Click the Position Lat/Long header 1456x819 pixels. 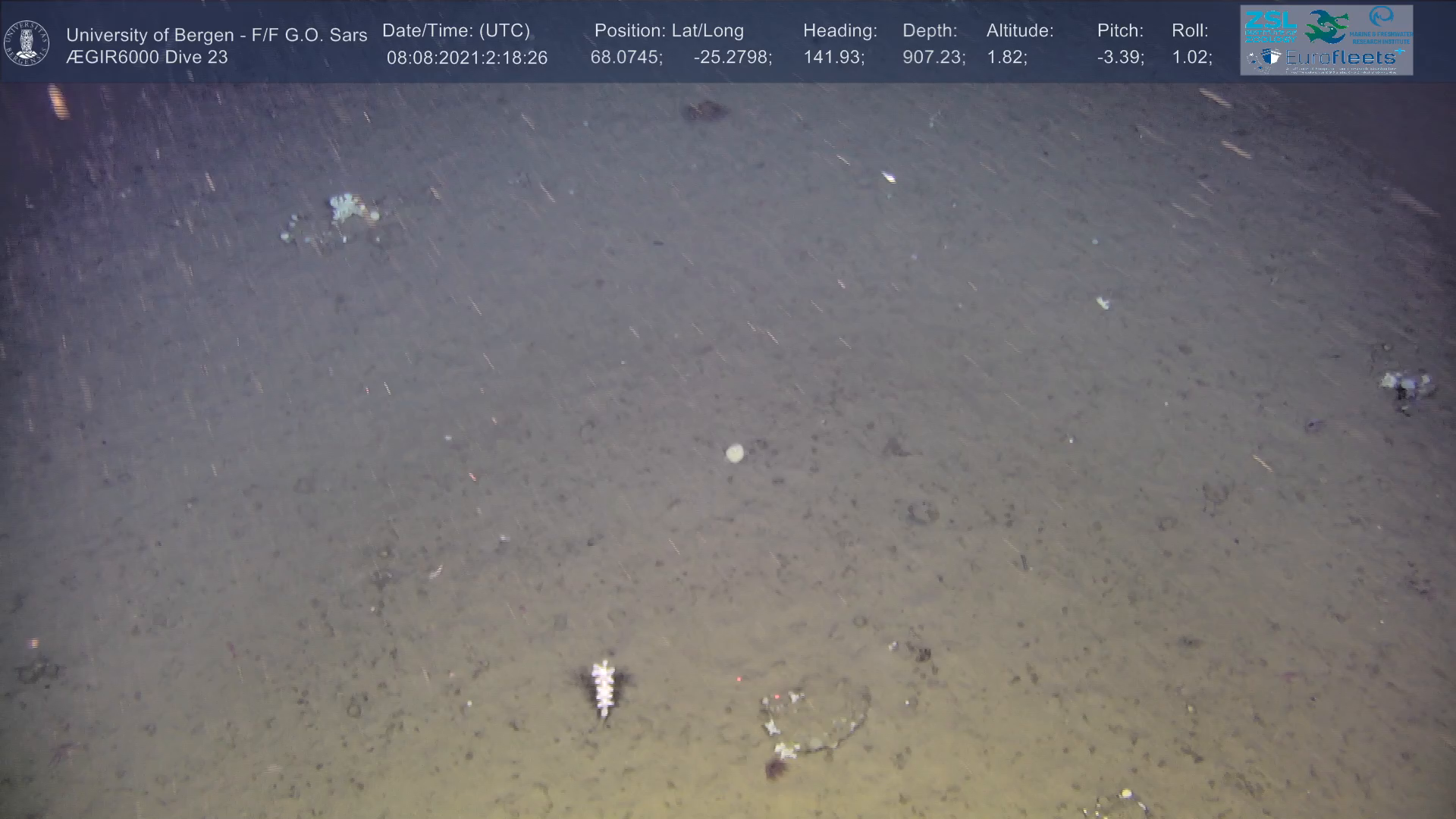pyautogui.click(x=669, y=30)
